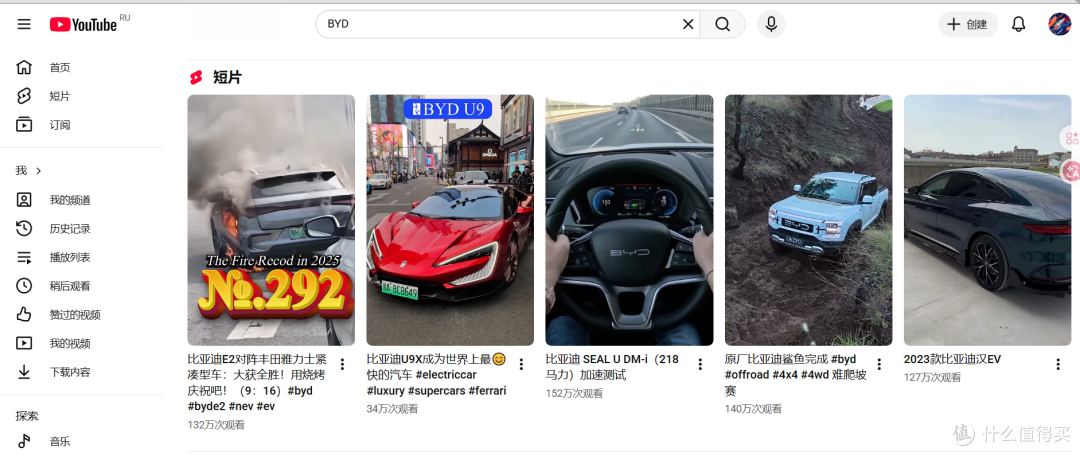
Task: Click the 探索 section heading
Action: click(28, 416)
